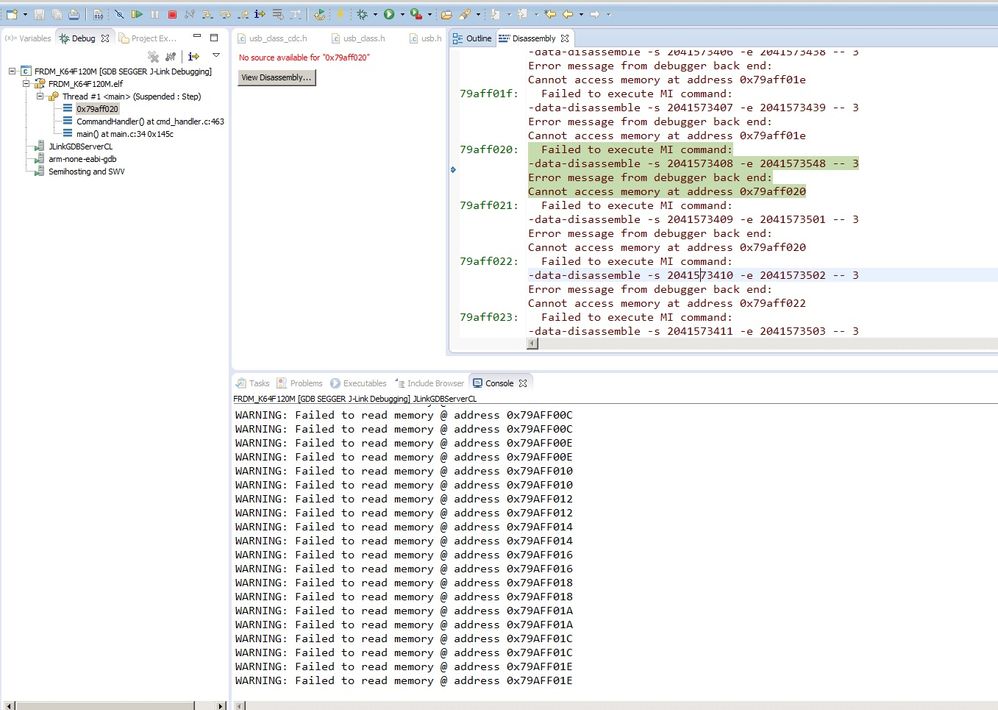The image size is (998, 710).
Task: Click the Open folder toolbar icon
Action: (x=447, y=15)
